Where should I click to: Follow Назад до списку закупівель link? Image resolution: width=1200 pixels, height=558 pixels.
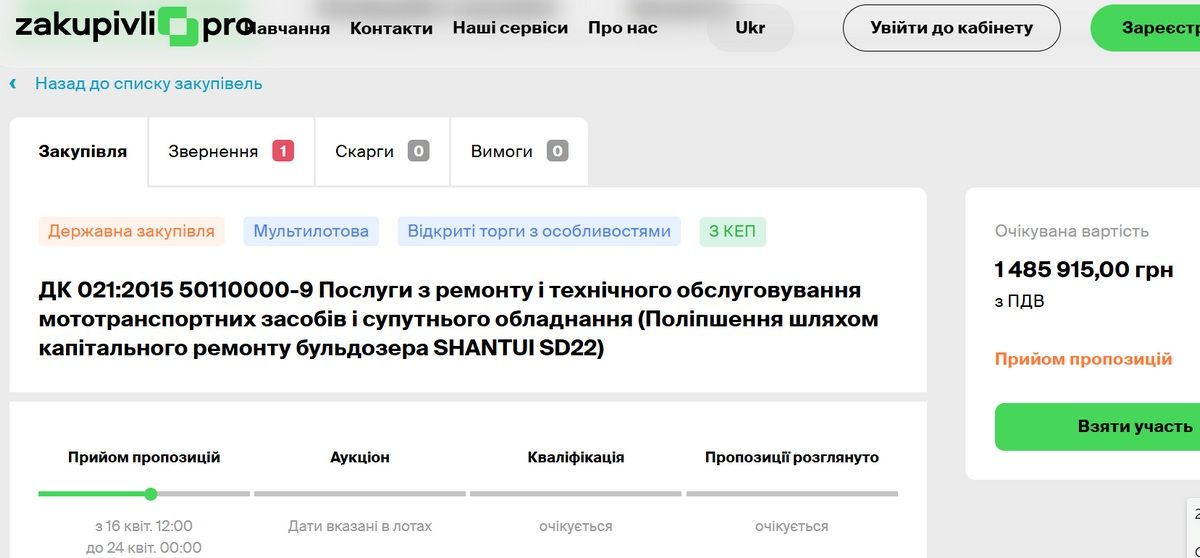(149, 84)
